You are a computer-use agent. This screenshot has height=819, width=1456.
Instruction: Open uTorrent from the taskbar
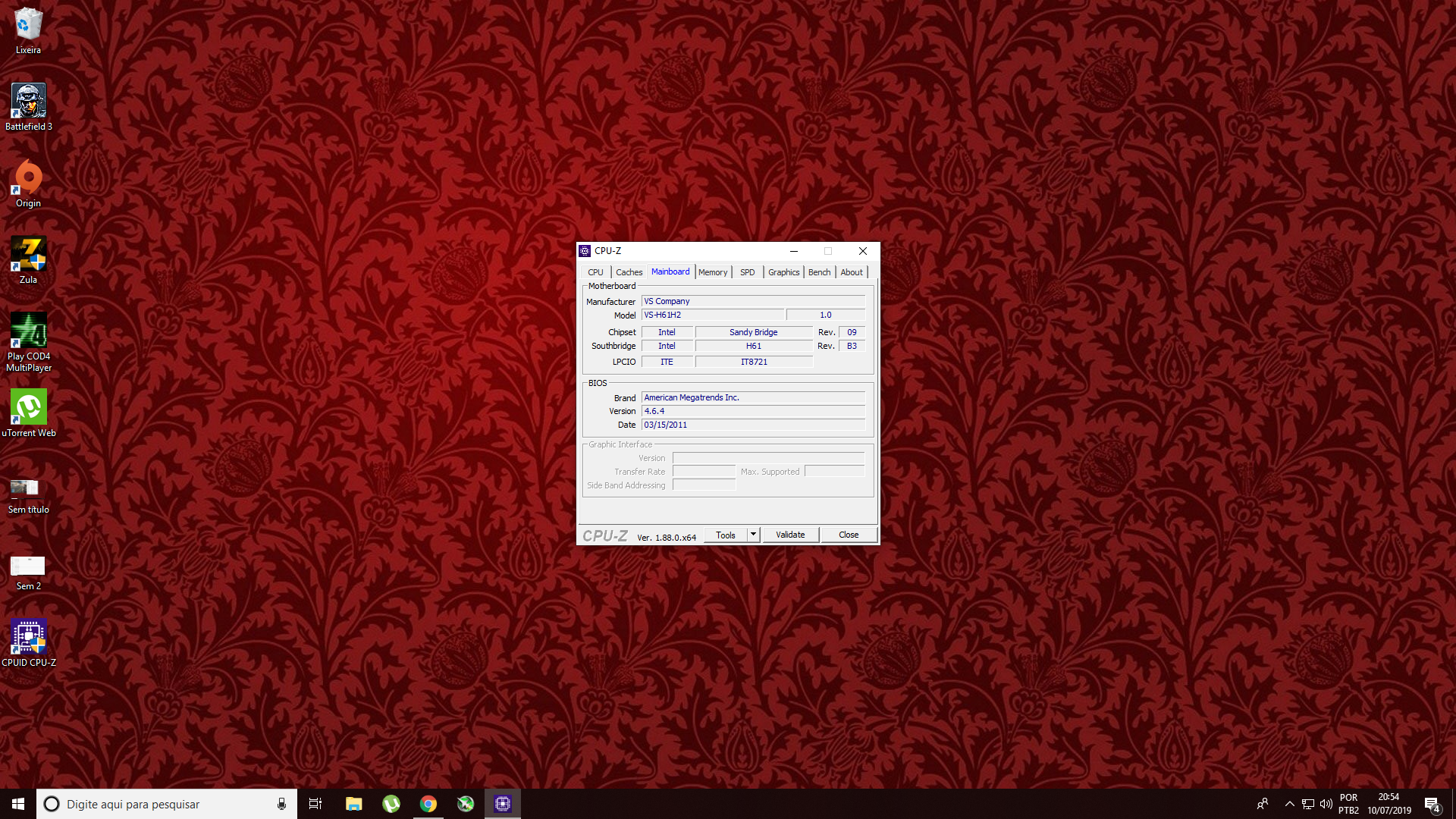pos(391,804)
